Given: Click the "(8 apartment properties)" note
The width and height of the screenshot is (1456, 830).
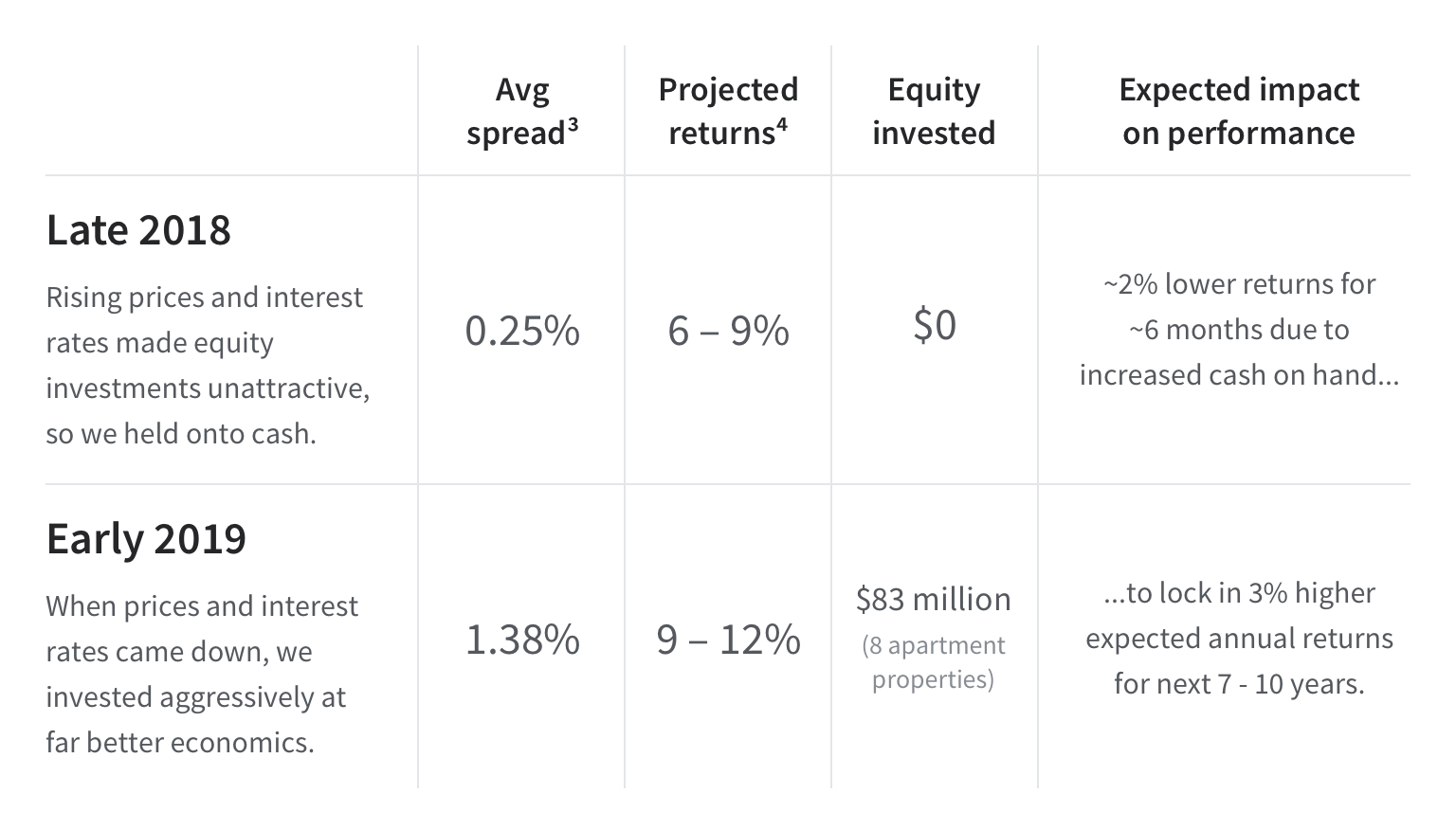Looking at the screenshot, I should (934, 662).
